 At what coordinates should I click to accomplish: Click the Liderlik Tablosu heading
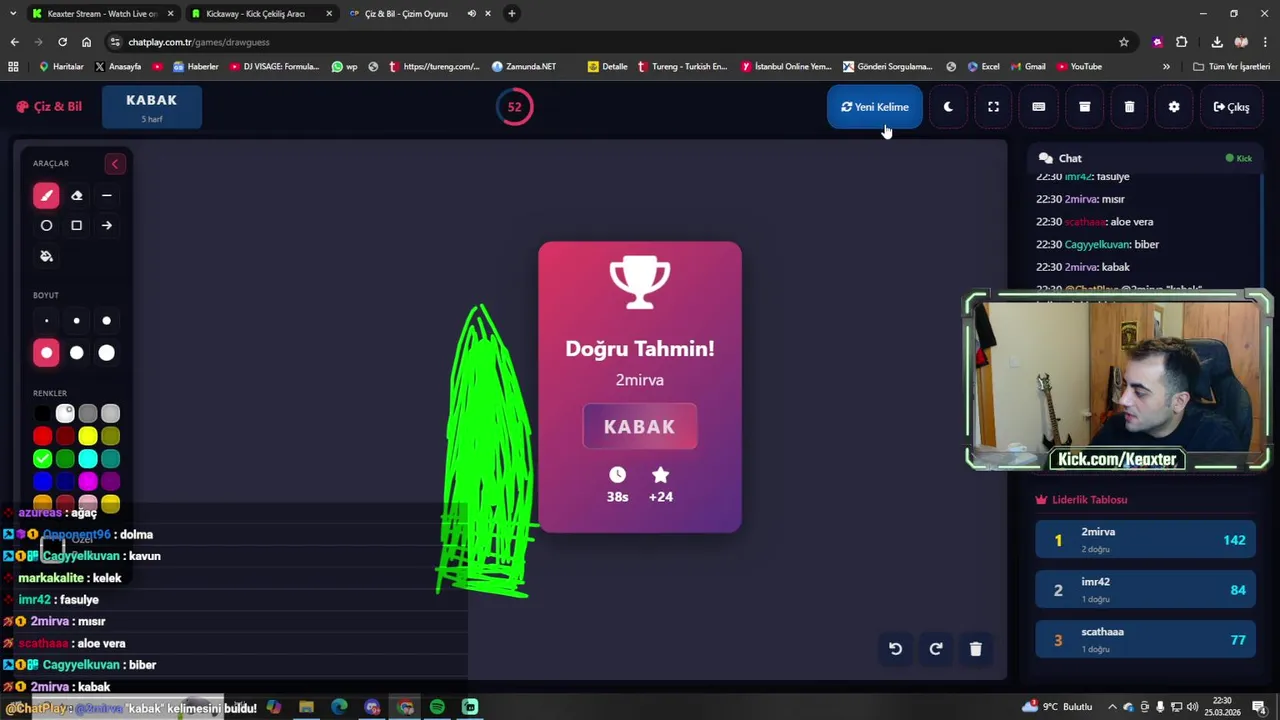point(1082,500)
